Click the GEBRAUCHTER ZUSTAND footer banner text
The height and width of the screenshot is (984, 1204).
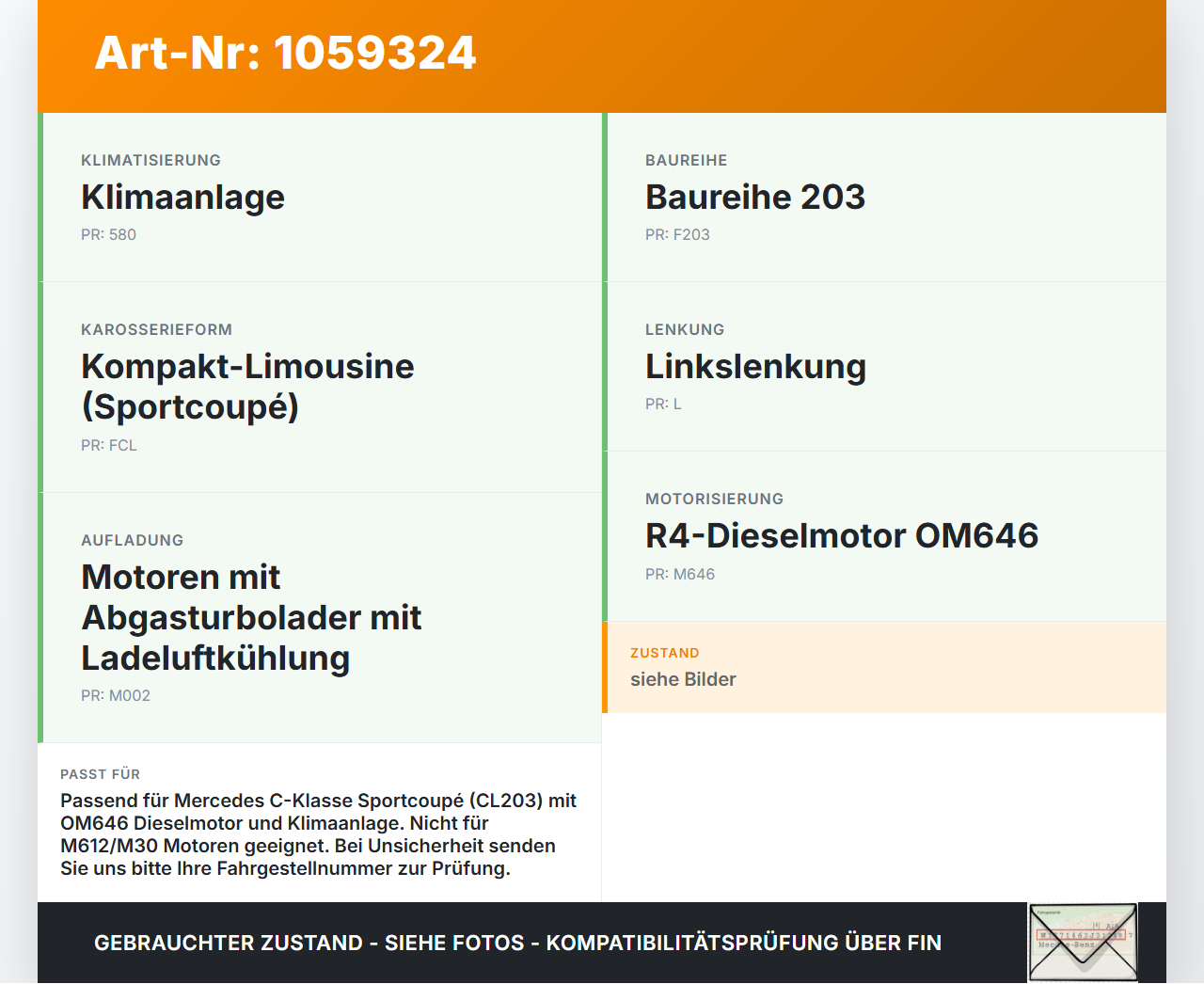click(x=517, y=943)
